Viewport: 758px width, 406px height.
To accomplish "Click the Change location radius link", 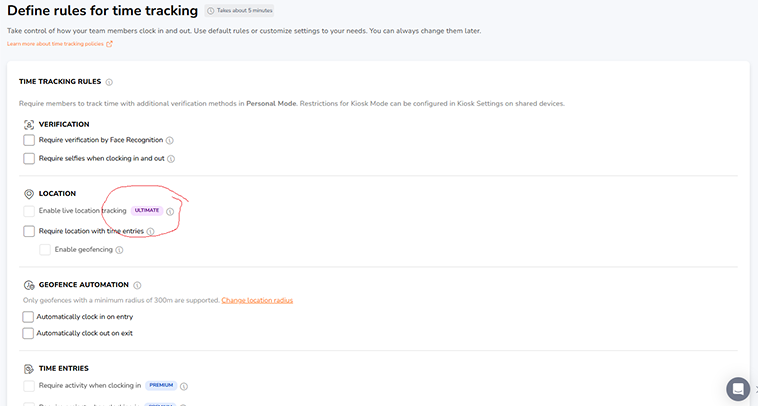I will (x=257, y=300).
